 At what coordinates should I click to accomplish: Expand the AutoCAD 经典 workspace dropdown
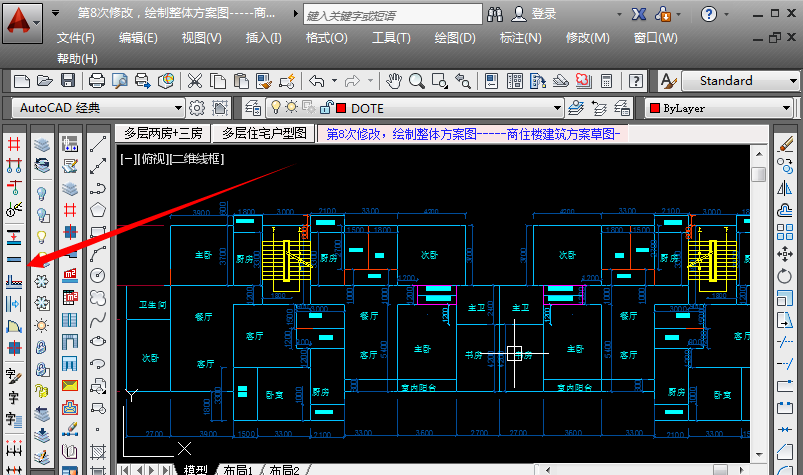coord(178,108)
